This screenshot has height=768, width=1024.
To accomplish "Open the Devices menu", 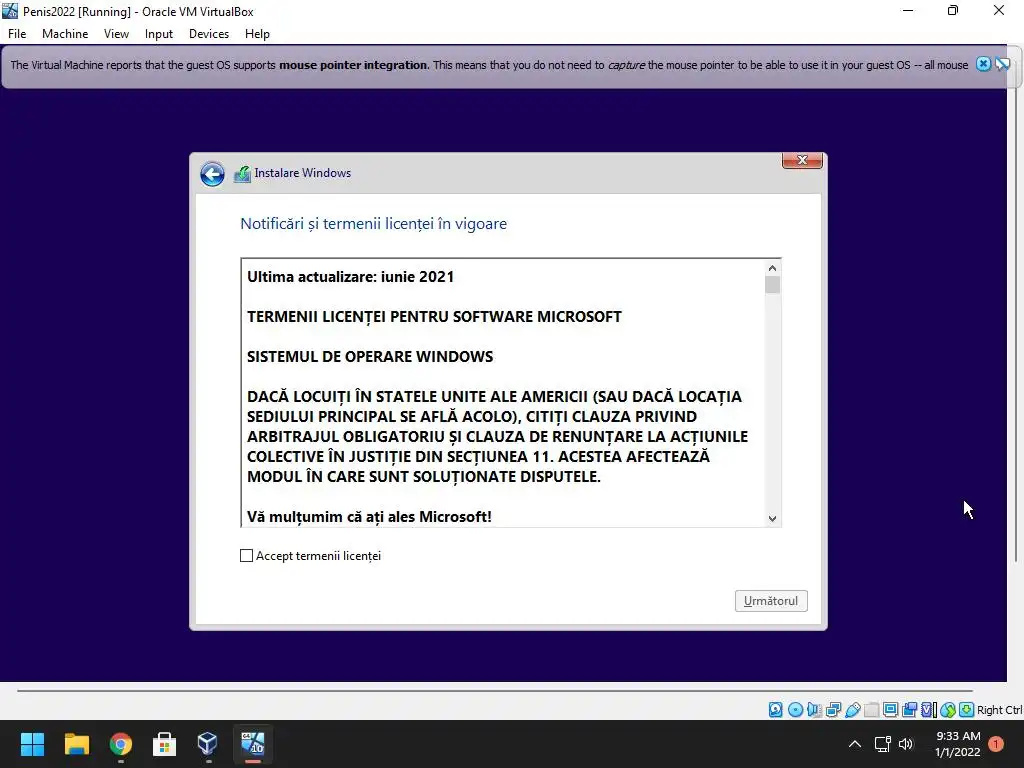I will pos(209,34).
